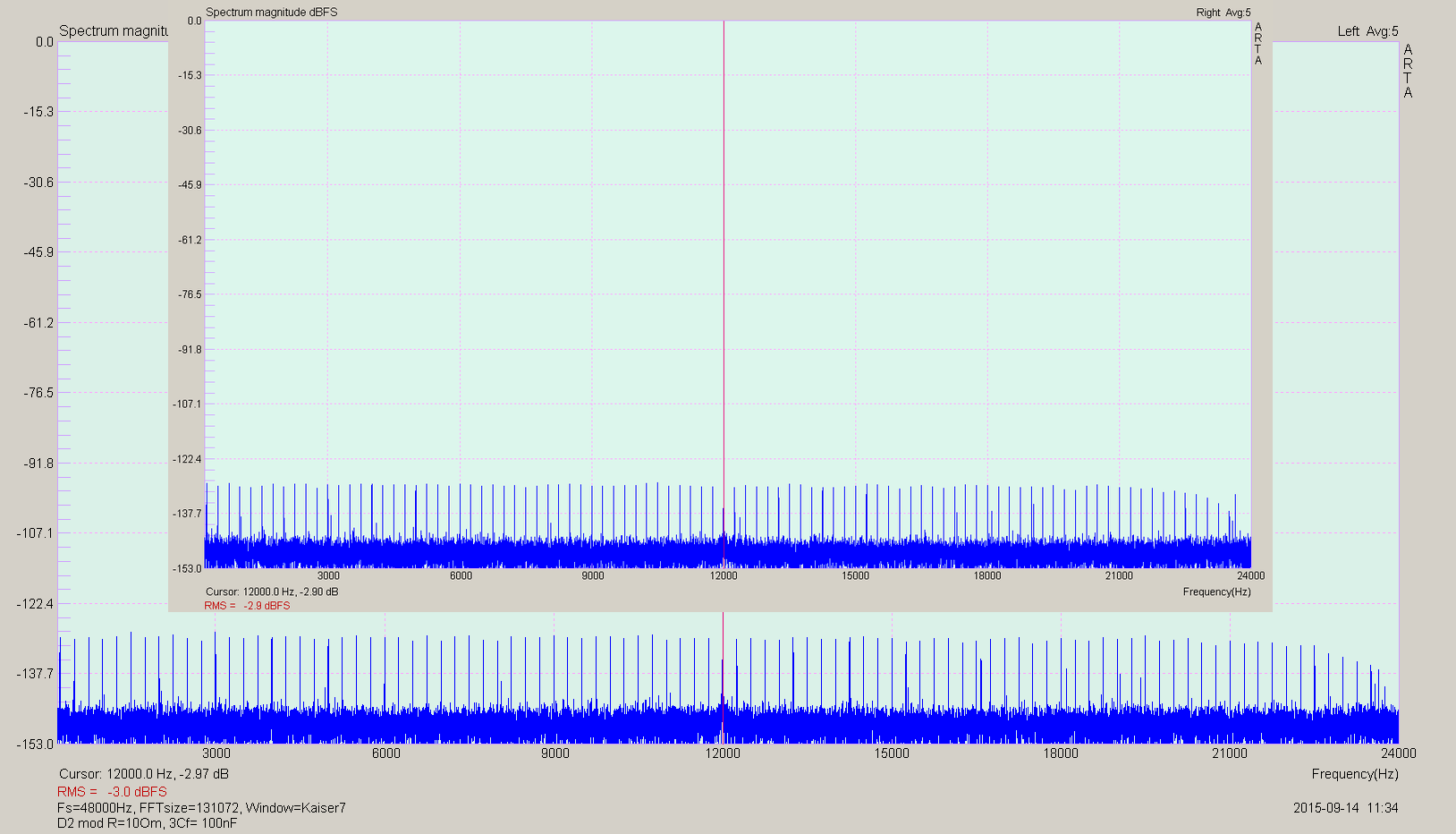This screenshot has height=834, width=1456.
Task: Click the '-76.5' y-axis label of the Left graph
Action: point(38,393)
